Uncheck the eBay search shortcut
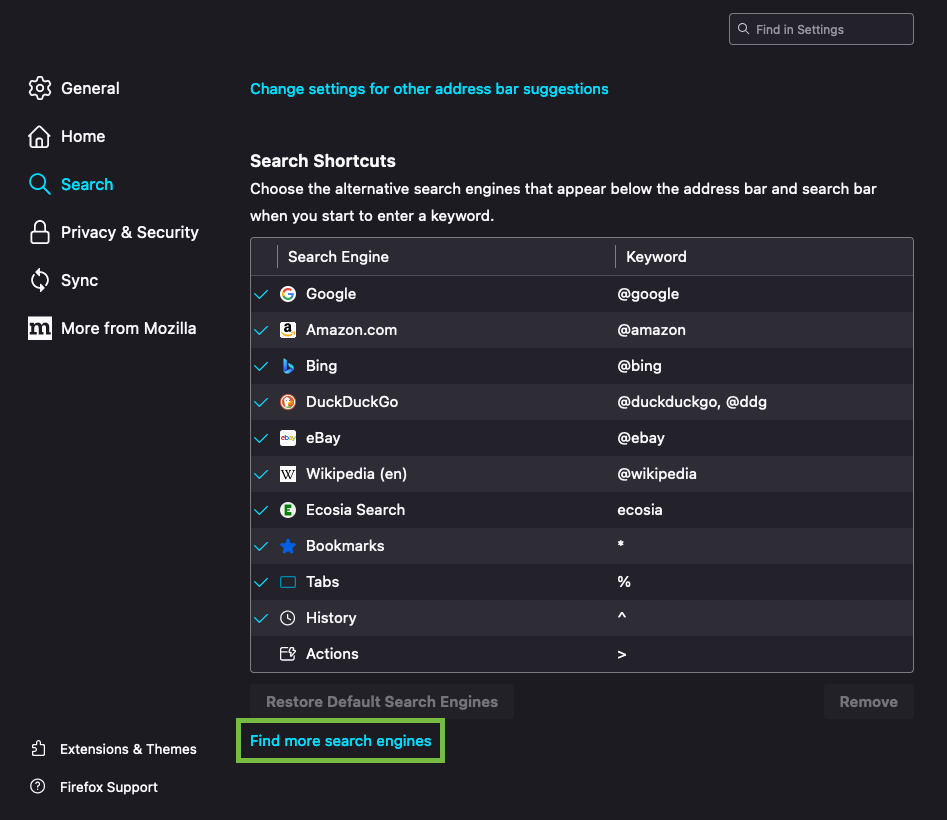947x820 pixels. pyautogui.click(x=261, y=438)
